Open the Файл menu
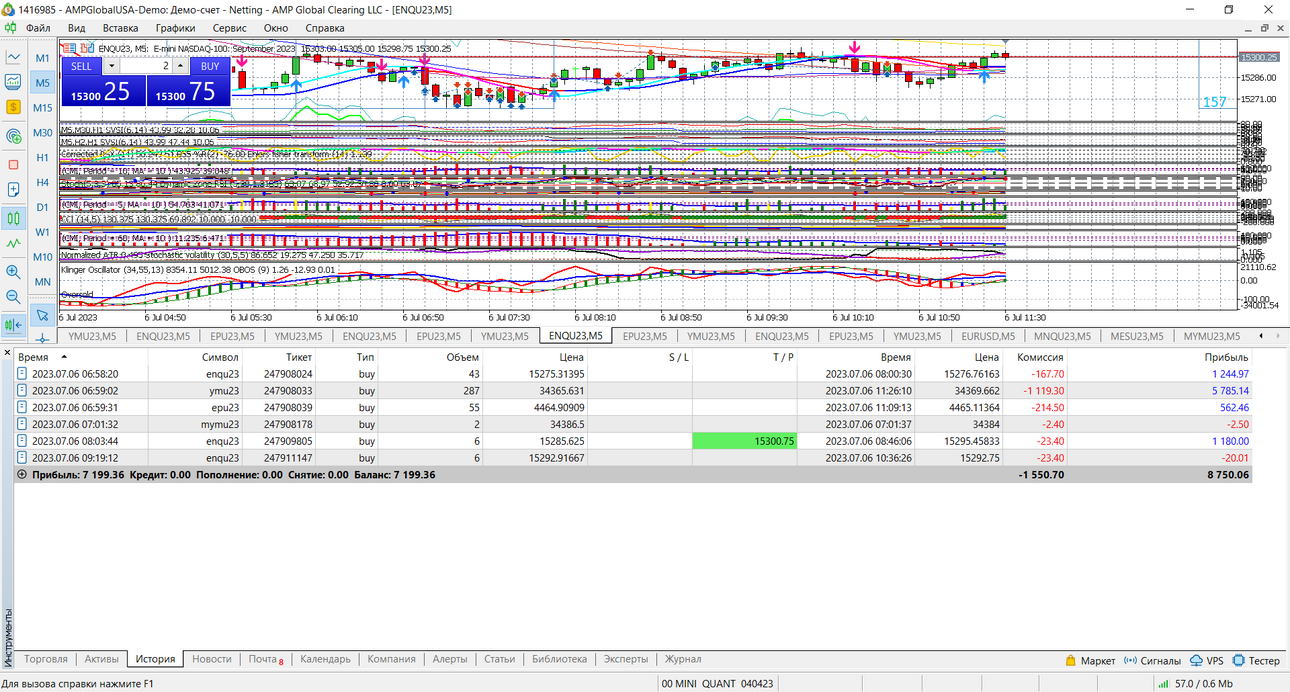 pos(38,28)
